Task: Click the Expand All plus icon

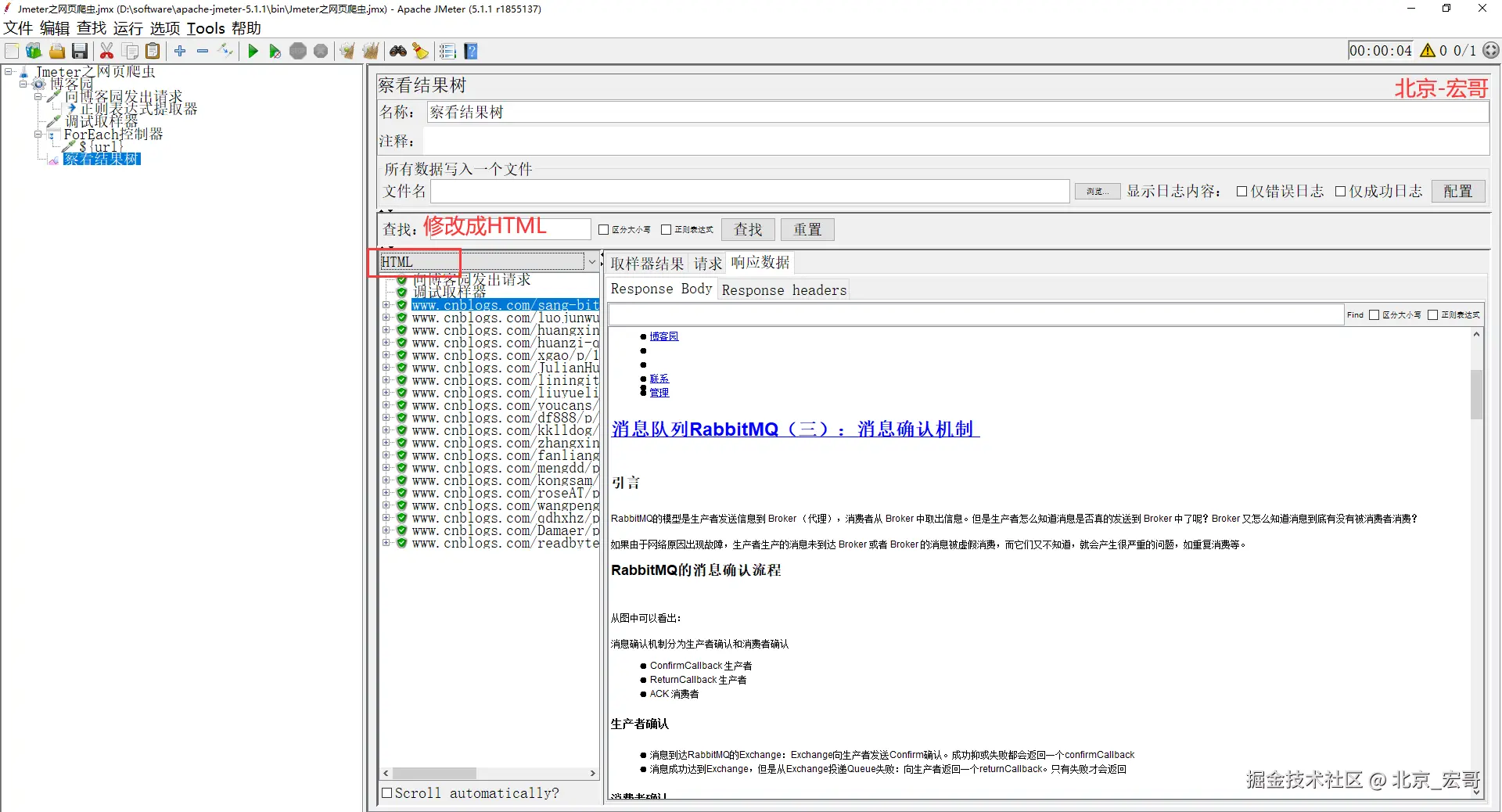Action: [x=180, y=51]
